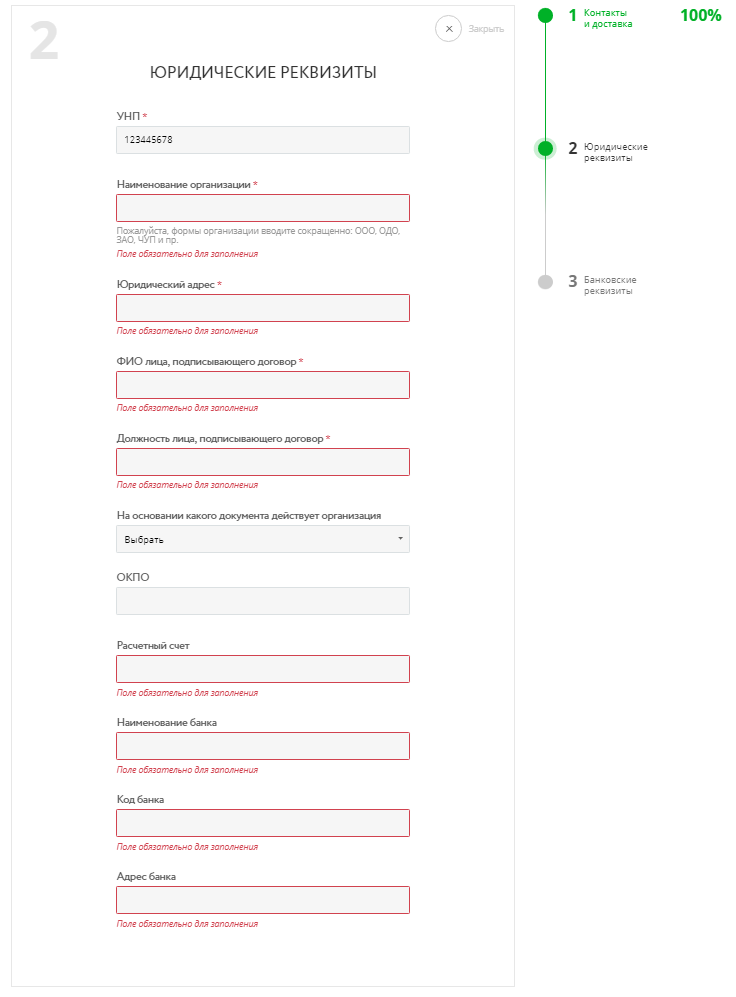The image size is (736, 997).
Task: Go to 'Контакты и доставка' step
Action: 608,18
